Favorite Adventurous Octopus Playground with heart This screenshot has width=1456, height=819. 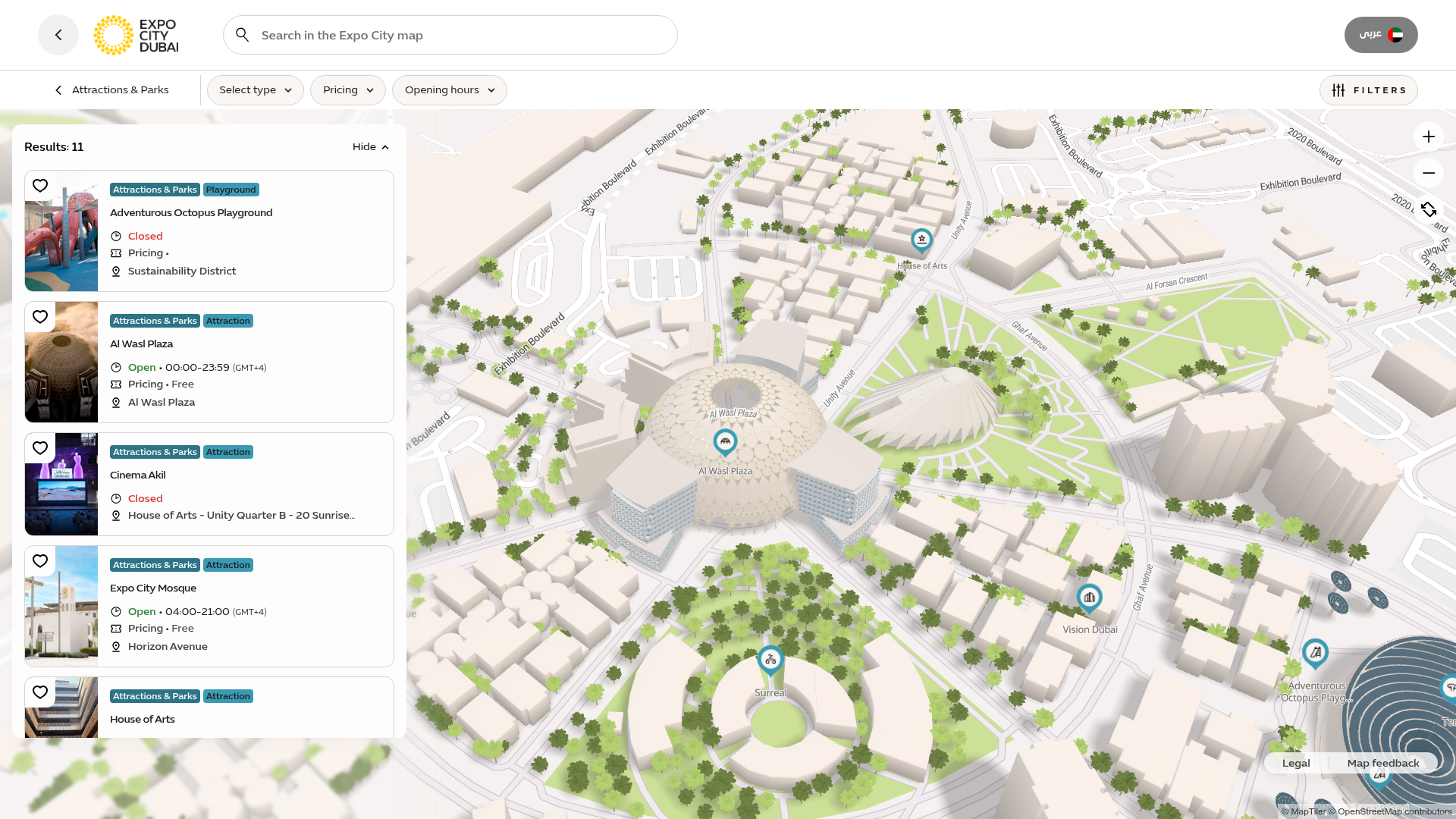pyautogui.click(x=40, y=186)
